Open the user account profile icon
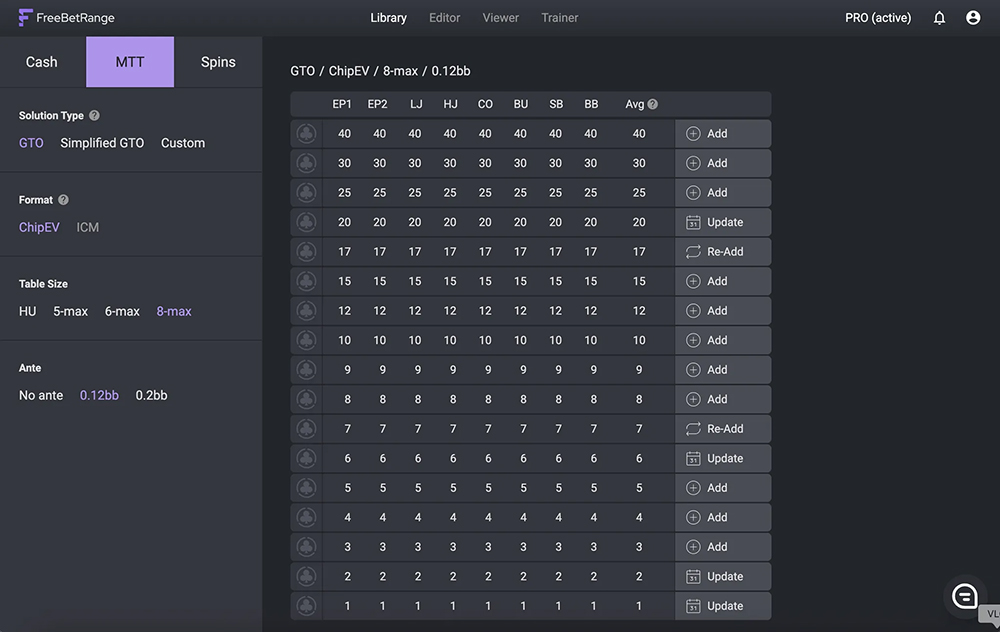The width and height of the screenshot is (1000, 632). click(x=973, y=18)
